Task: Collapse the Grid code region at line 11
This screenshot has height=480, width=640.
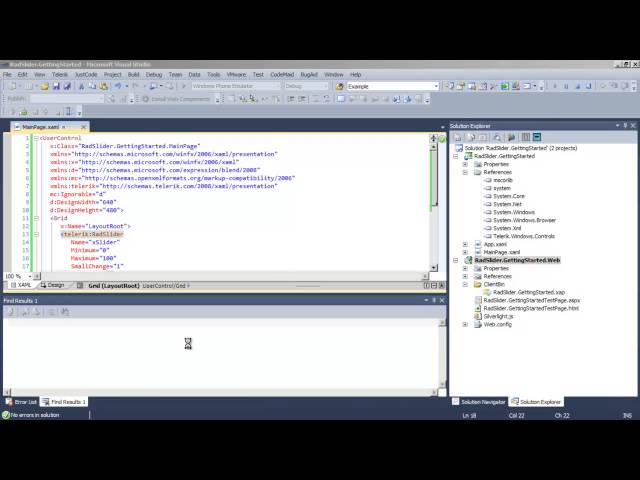Action: click(36, 218)
